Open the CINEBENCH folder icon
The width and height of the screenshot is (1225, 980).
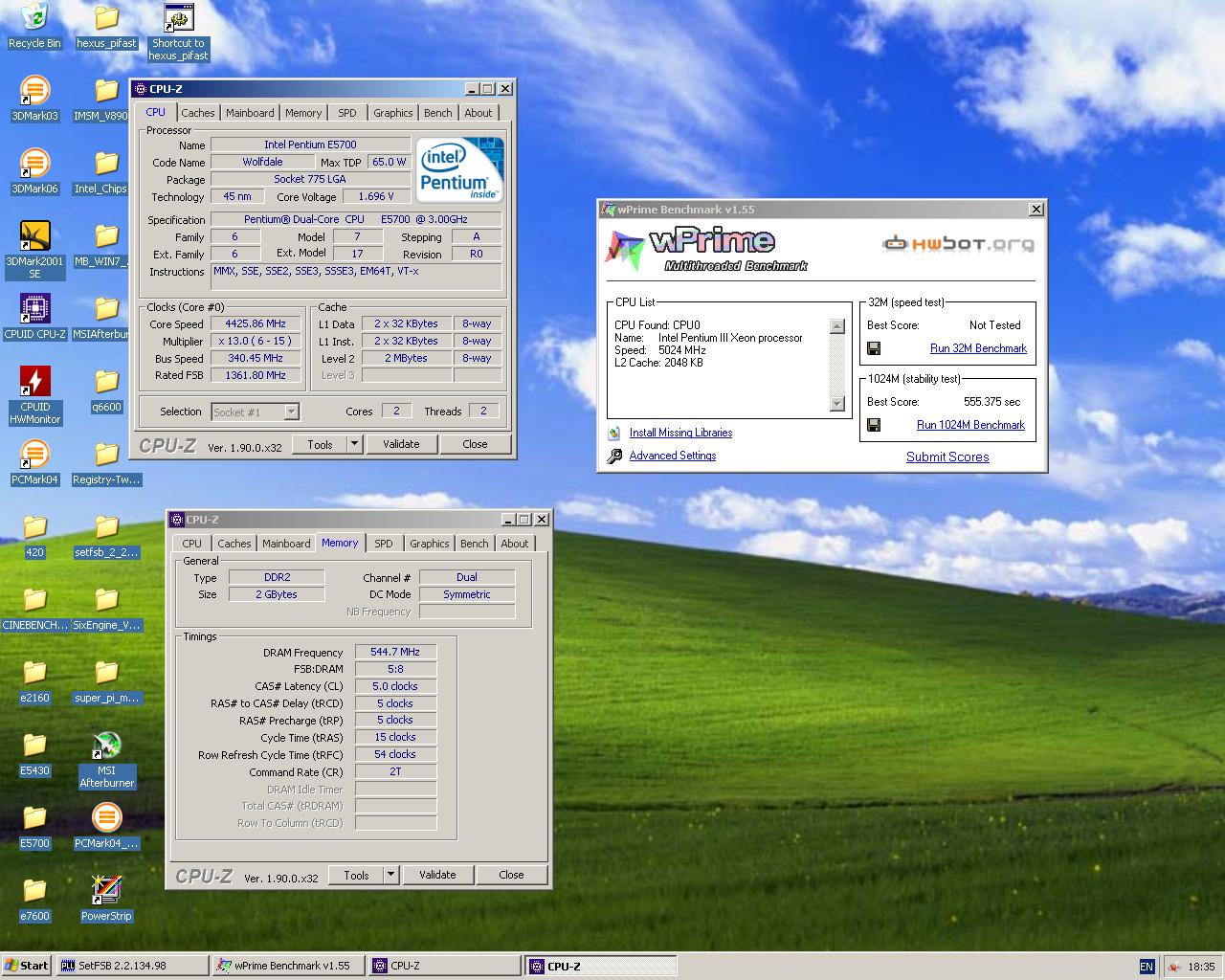coord(34,608)
